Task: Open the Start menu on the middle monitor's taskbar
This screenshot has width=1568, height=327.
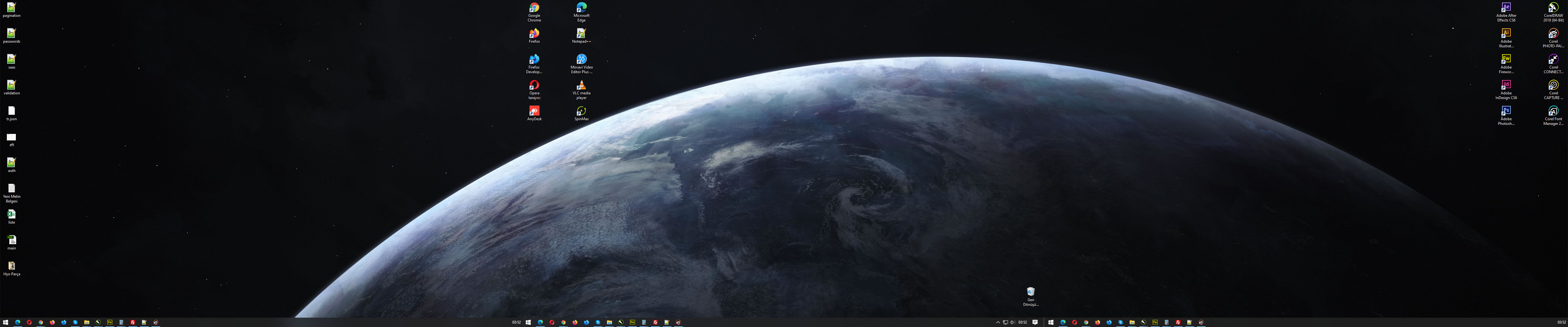Action: click(x=528, y=322)
